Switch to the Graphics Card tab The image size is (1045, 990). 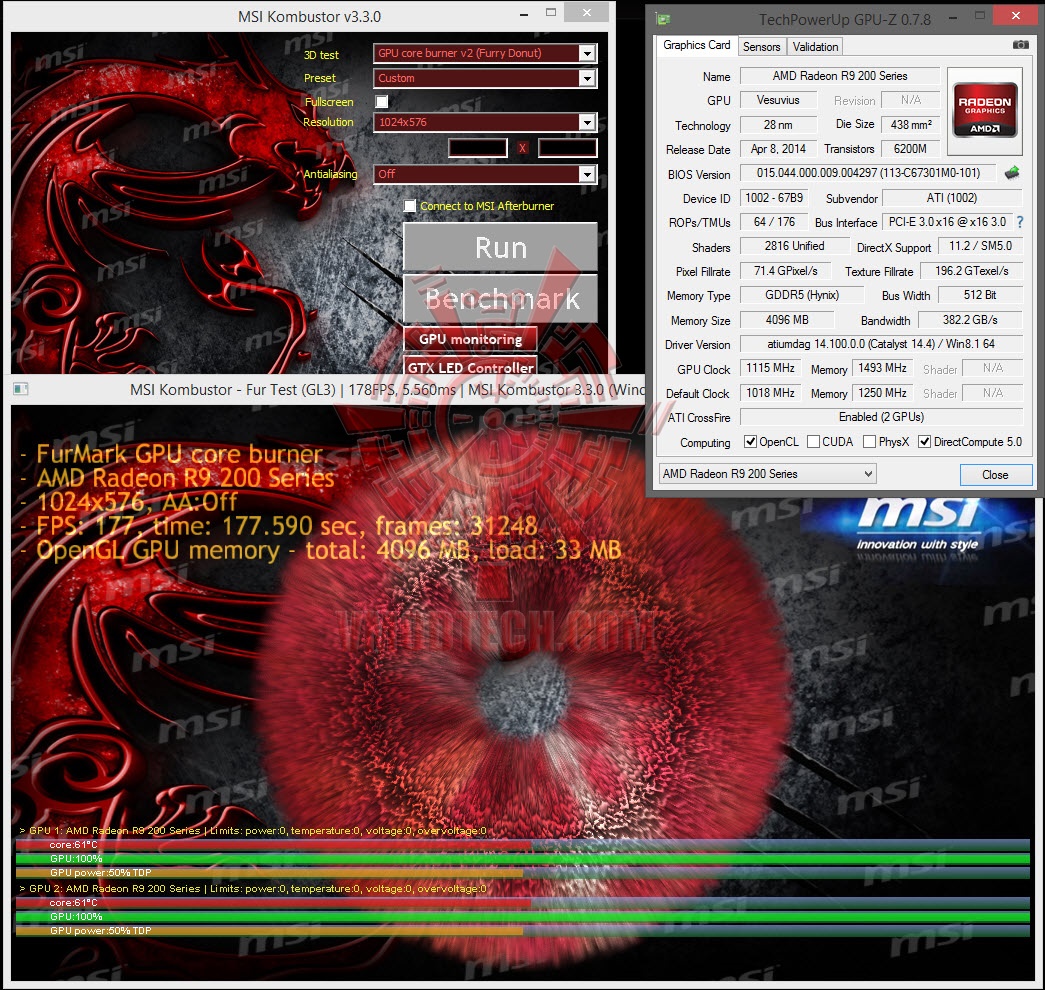tap(696, 45)
